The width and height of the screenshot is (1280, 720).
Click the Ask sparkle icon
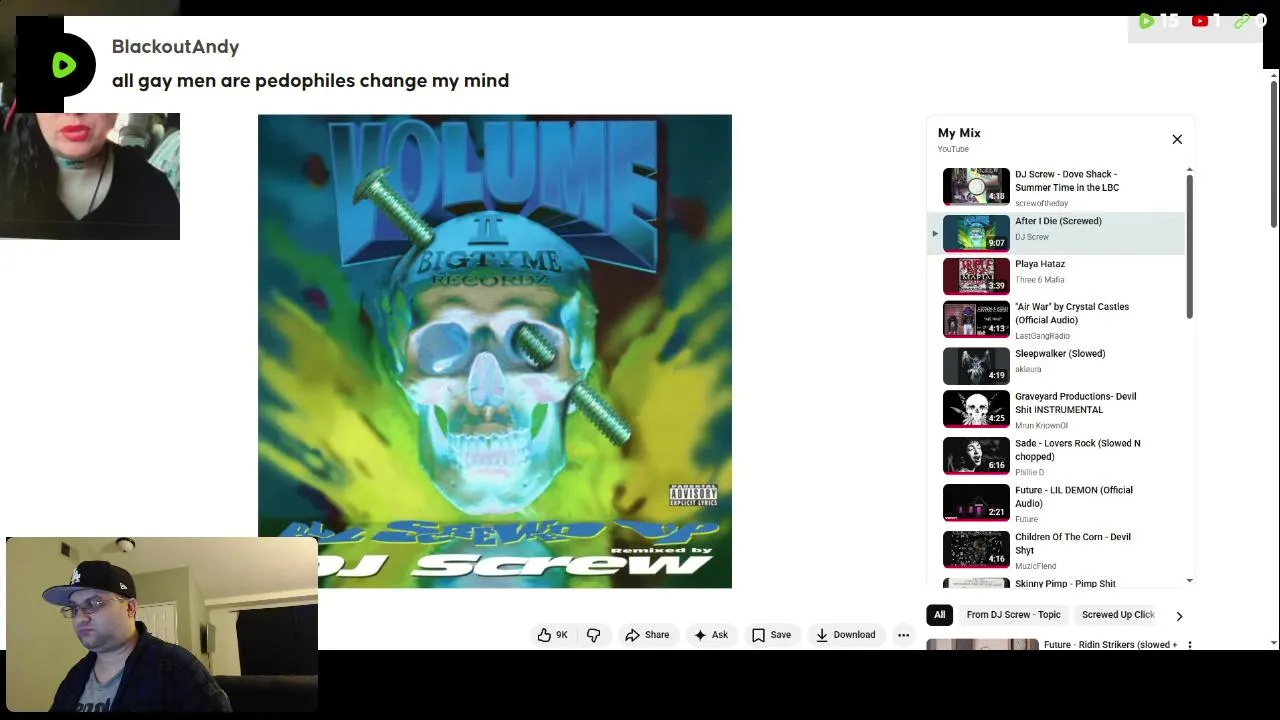700,635
